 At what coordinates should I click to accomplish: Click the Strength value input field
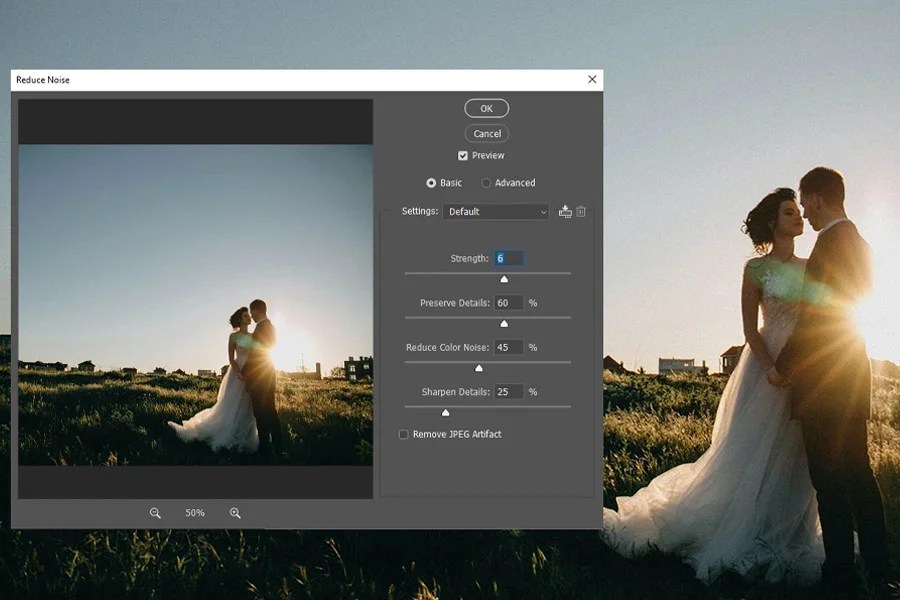click(509, 257)
